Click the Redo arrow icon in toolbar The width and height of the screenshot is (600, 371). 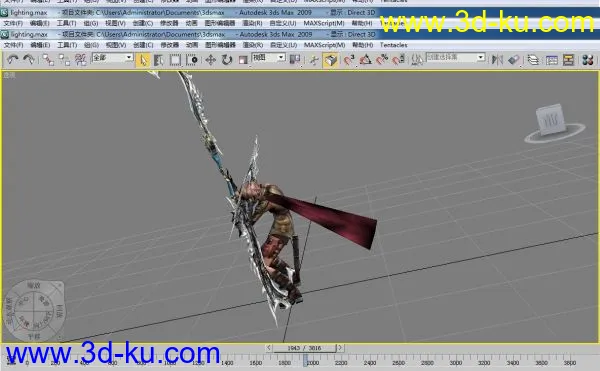click(x=29, y=60)
